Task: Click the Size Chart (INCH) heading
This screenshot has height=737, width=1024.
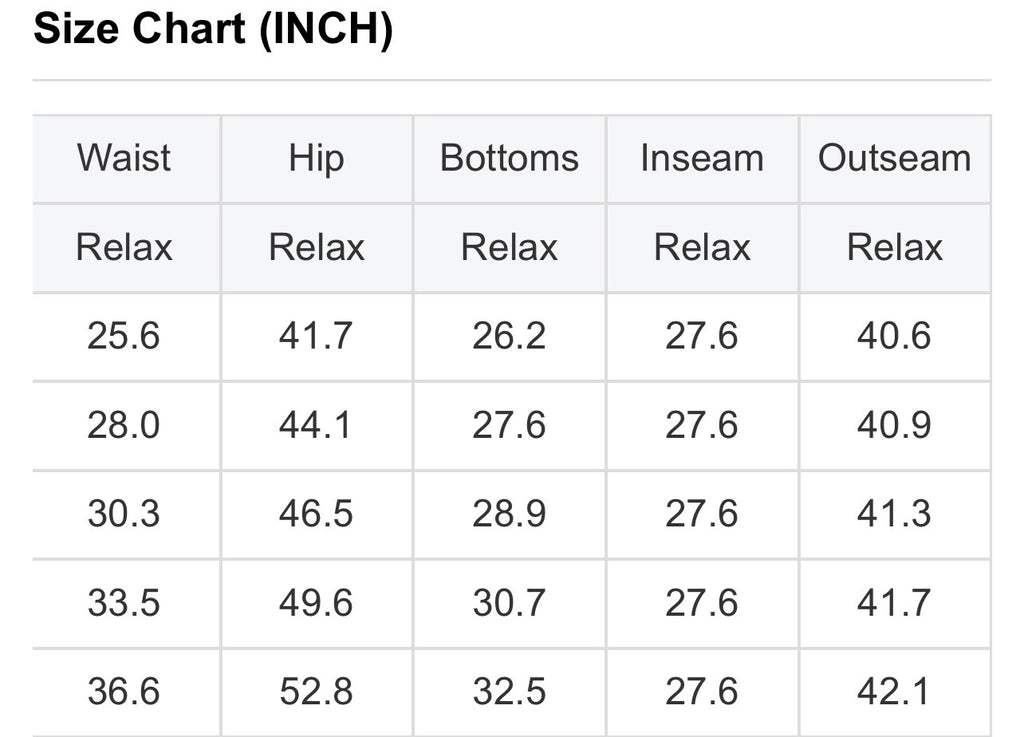Action: [213, 30]
